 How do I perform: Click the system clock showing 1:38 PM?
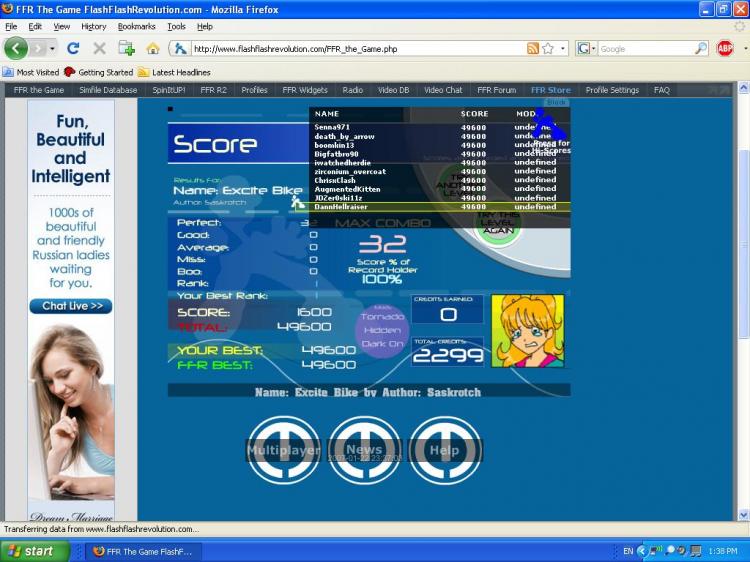722,551
